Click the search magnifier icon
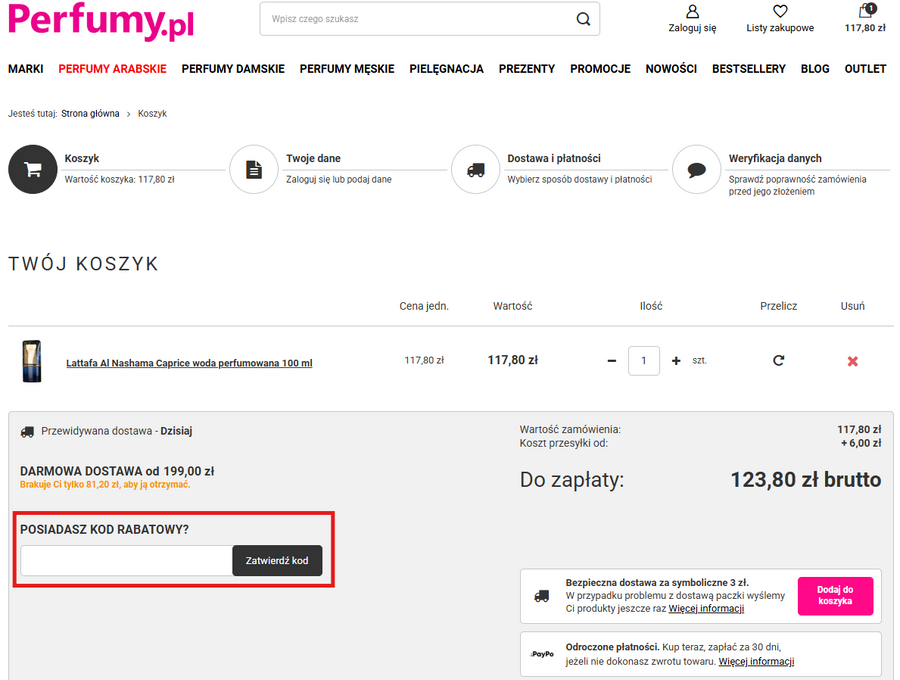This screenshot has width=900, height=680. click(583, 19)
